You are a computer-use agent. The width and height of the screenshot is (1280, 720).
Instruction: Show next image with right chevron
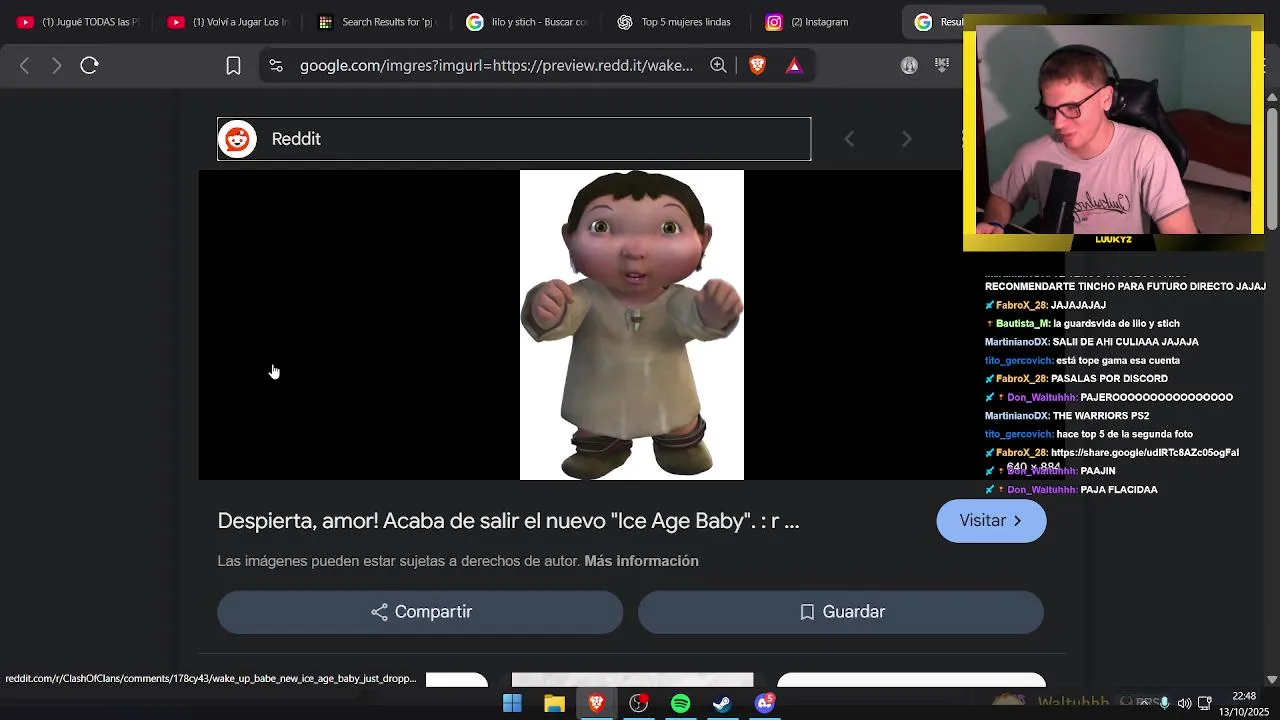pos(906,139)
